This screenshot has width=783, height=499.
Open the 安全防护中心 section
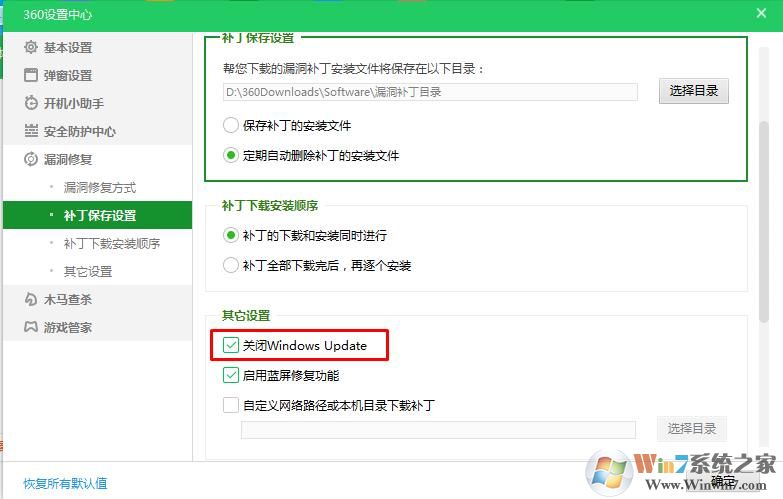tap(97, 131)
